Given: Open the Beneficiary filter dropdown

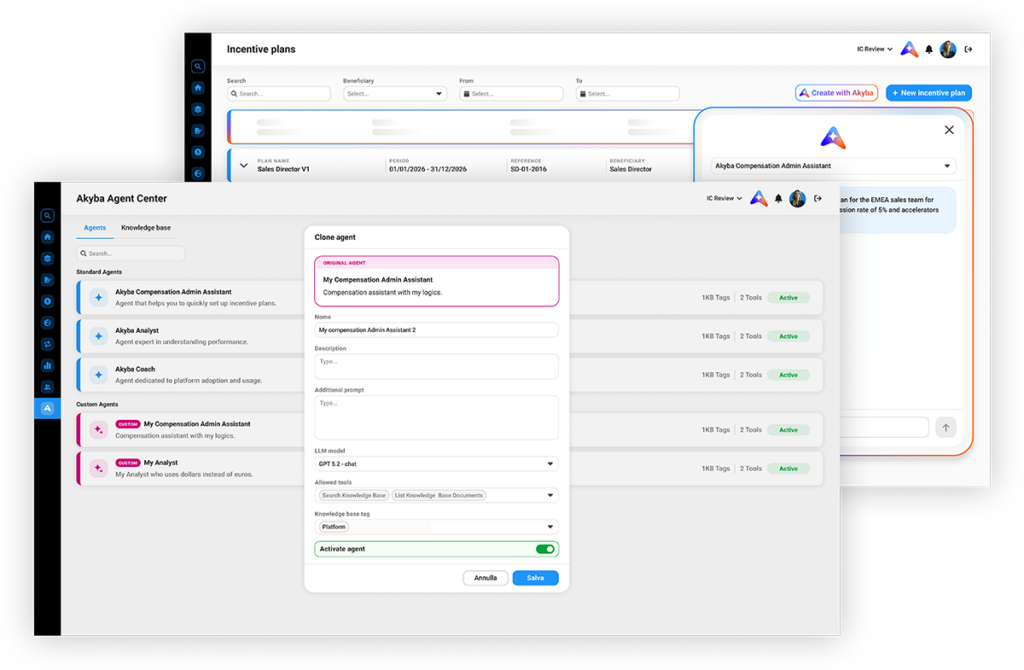Looking at the screenshot, I should coord(394,93).
